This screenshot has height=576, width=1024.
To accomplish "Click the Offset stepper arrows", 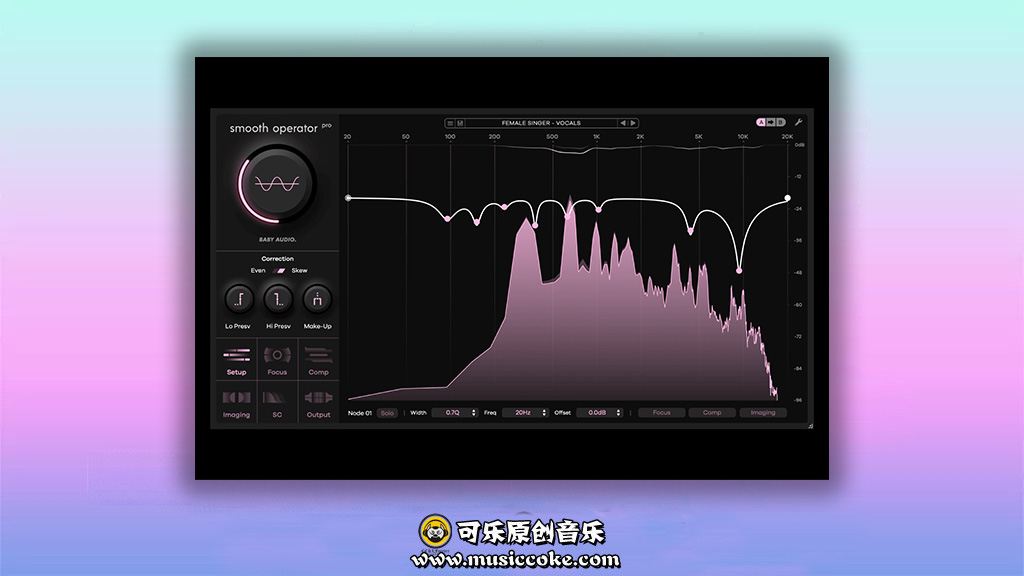I will 618,413.
